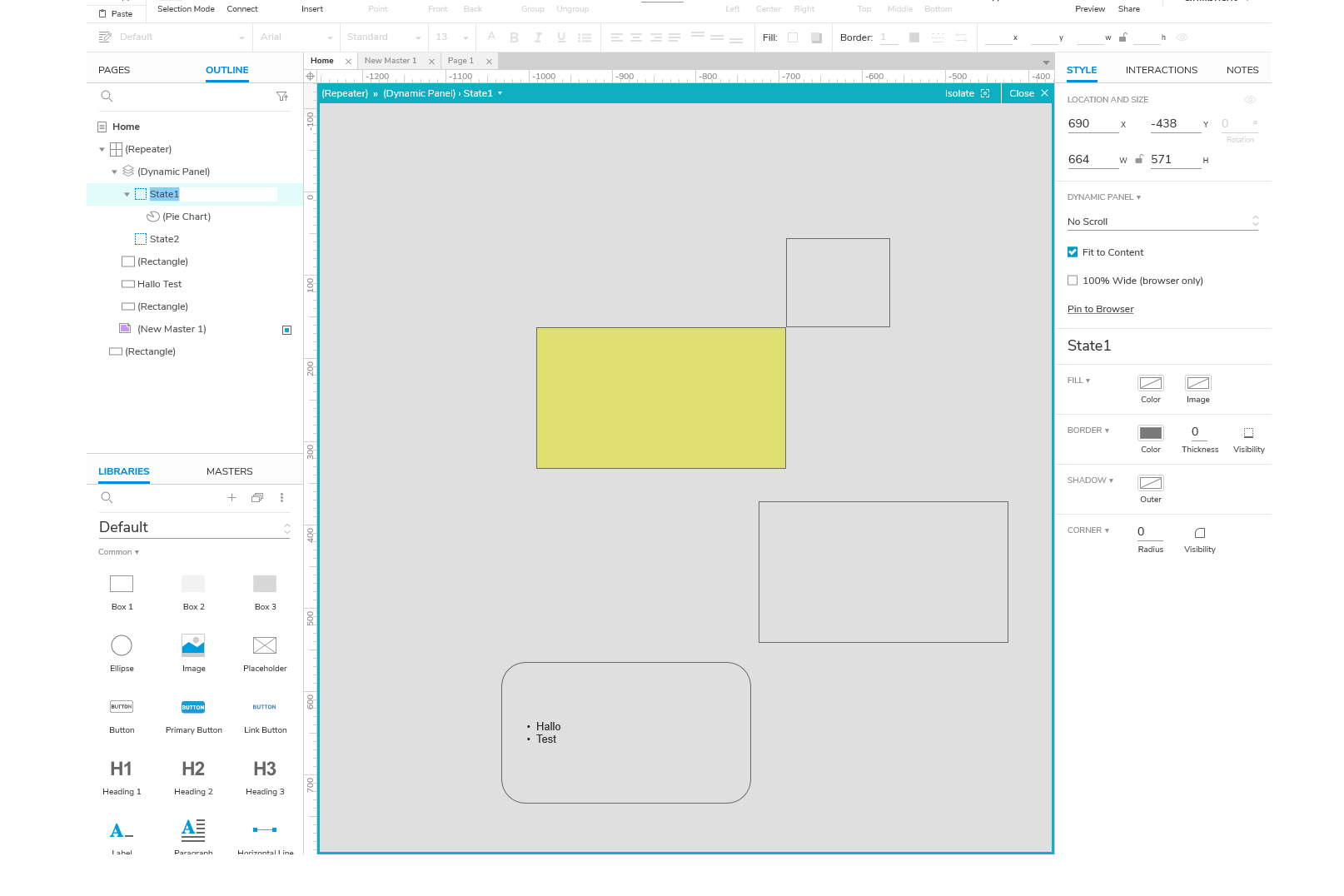Switch to the Page 1 tab

point(461,61)
